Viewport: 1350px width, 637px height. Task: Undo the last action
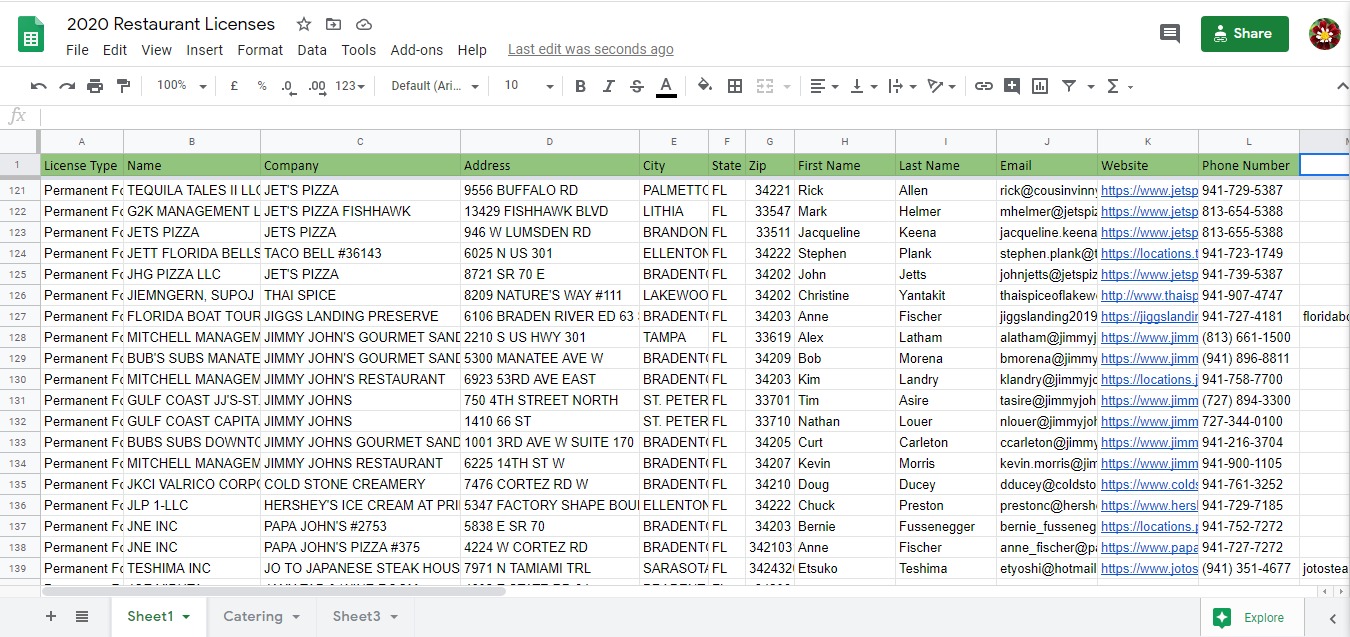tap(39, 86)
